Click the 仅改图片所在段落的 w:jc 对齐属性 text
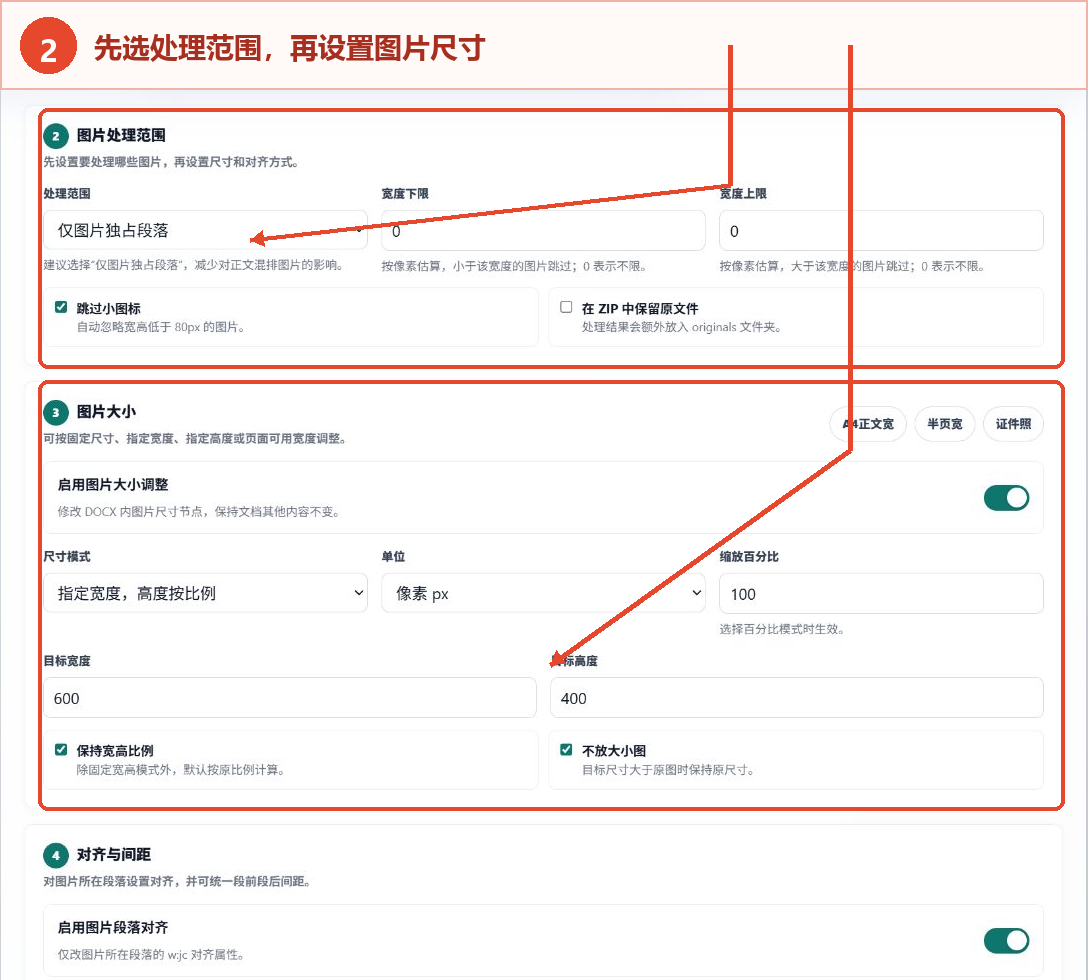The height and width of the screenshot is (980, 1088). (x=151, y=954)
